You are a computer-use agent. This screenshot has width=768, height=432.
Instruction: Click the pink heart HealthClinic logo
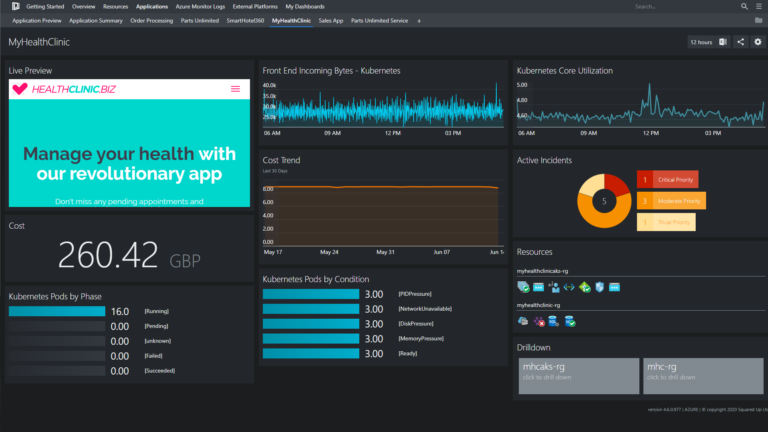tap(20, 89)
